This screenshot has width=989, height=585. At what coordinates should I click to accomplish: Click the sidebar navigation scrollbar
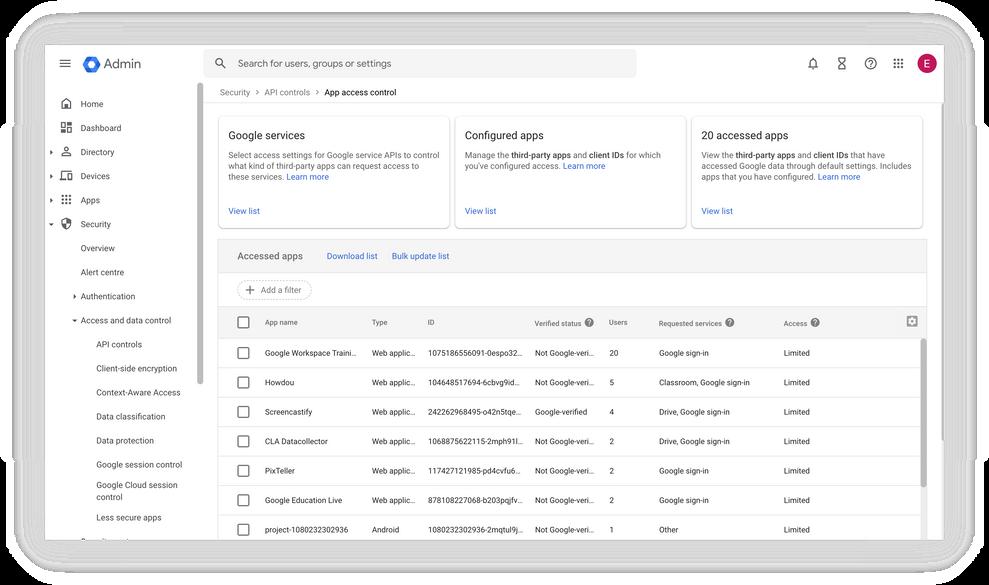200,233
